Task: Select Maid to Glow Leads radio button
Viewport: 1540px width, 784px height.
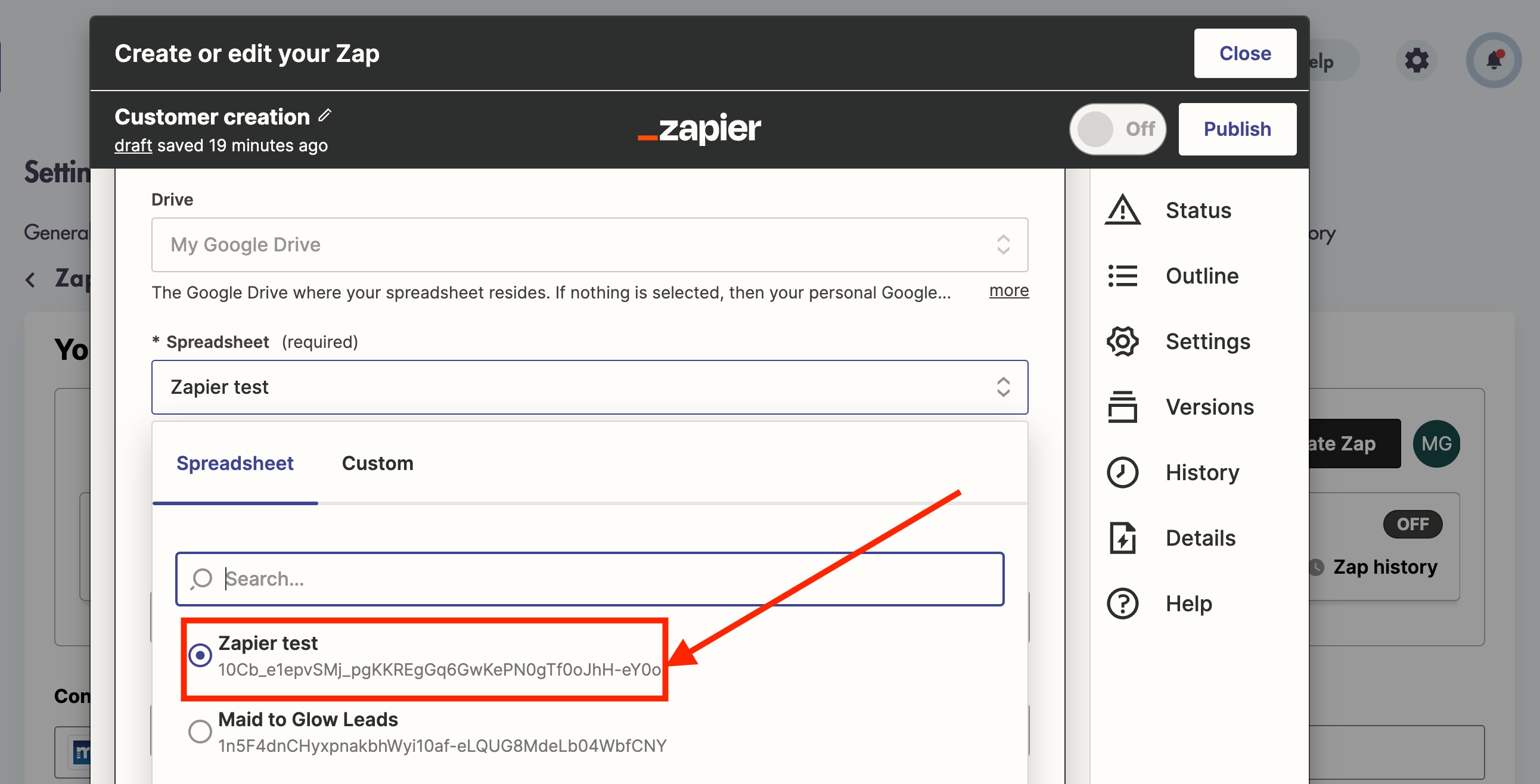Action: (x=200, y=732)
